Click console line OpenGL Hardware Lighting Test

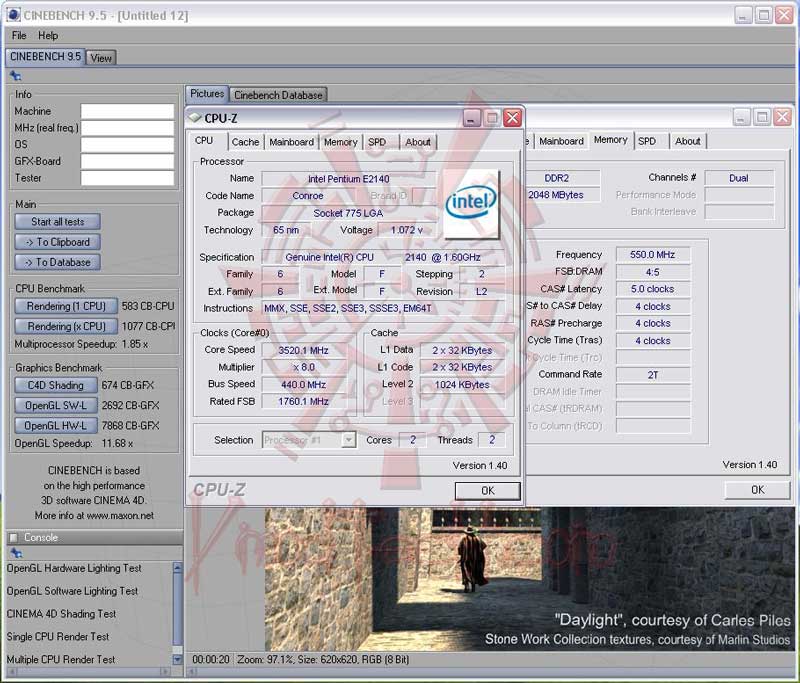pyautogui.click(x=74, y=568)
